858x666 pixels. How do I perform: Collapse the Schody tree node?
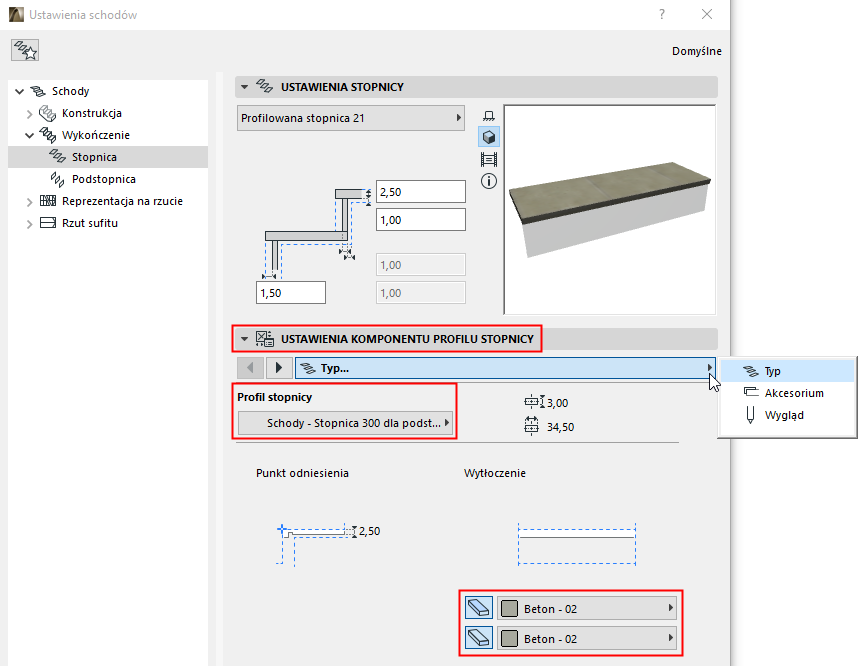point(20,91)
